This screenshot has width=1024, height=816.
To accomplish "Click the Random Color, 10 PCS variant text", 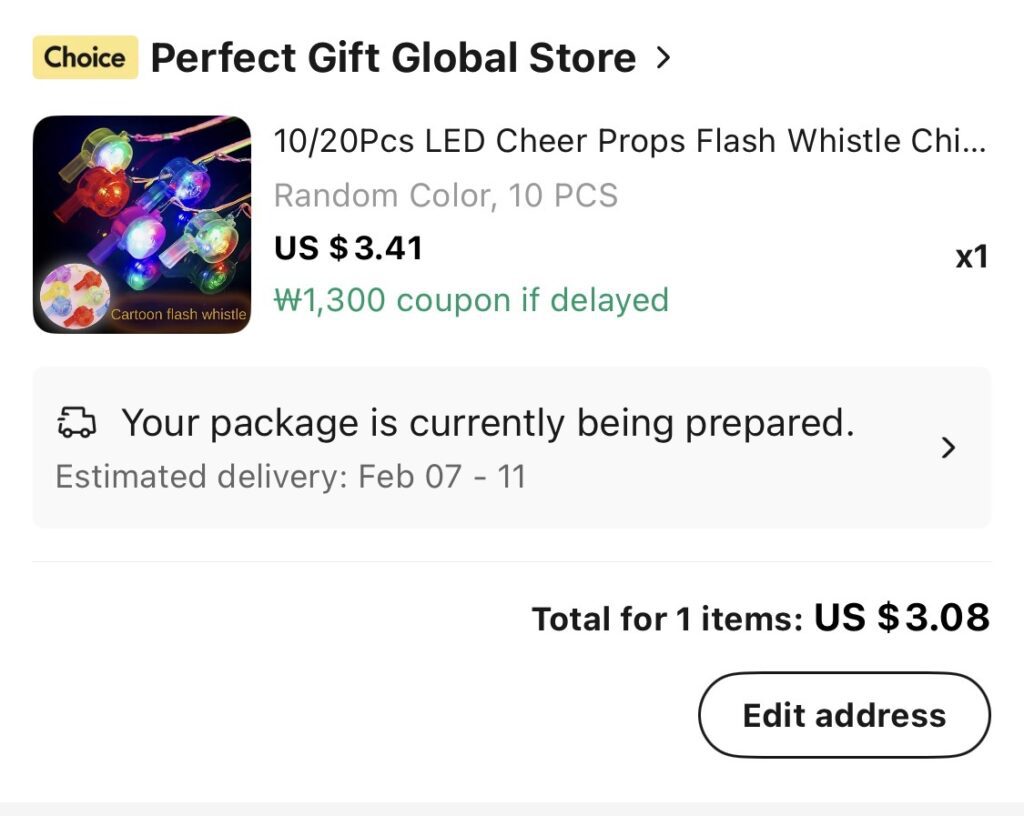I will [446, 195].
